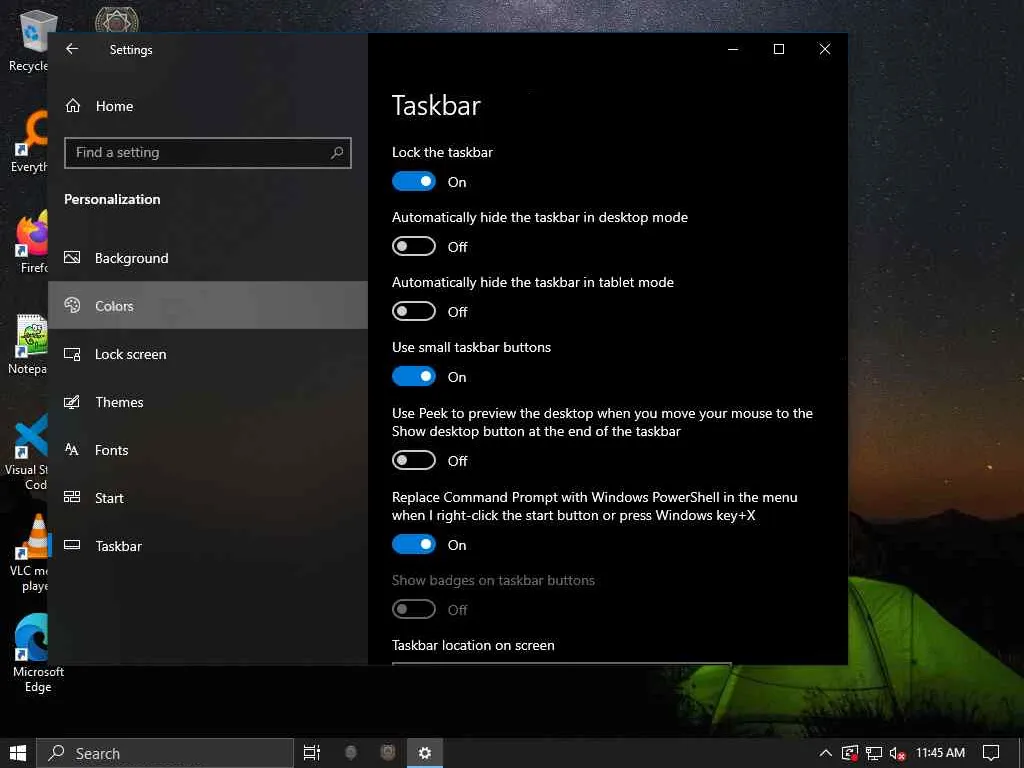Image resolution: width=1024 pixels, height=768 pixels.
Task: Open the Start settings page
Action: tap(208, 498)
